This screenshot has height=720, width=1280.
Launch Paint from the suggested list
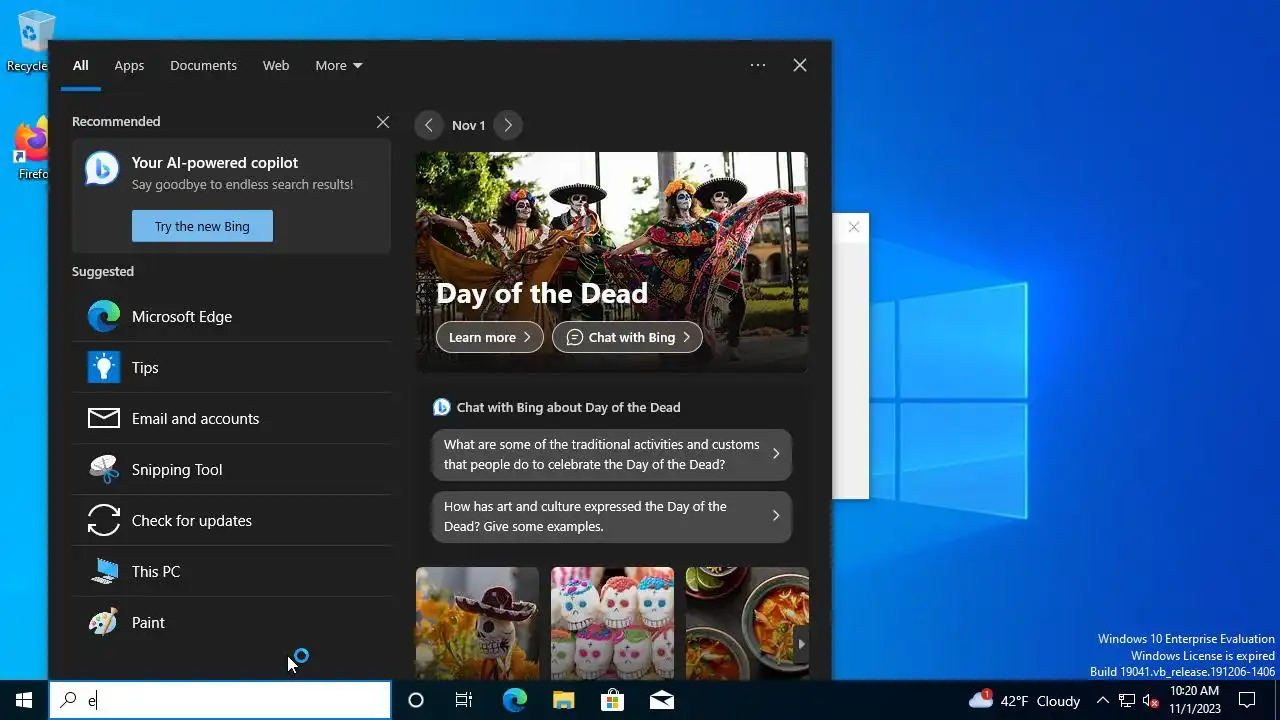coord(231,622)
